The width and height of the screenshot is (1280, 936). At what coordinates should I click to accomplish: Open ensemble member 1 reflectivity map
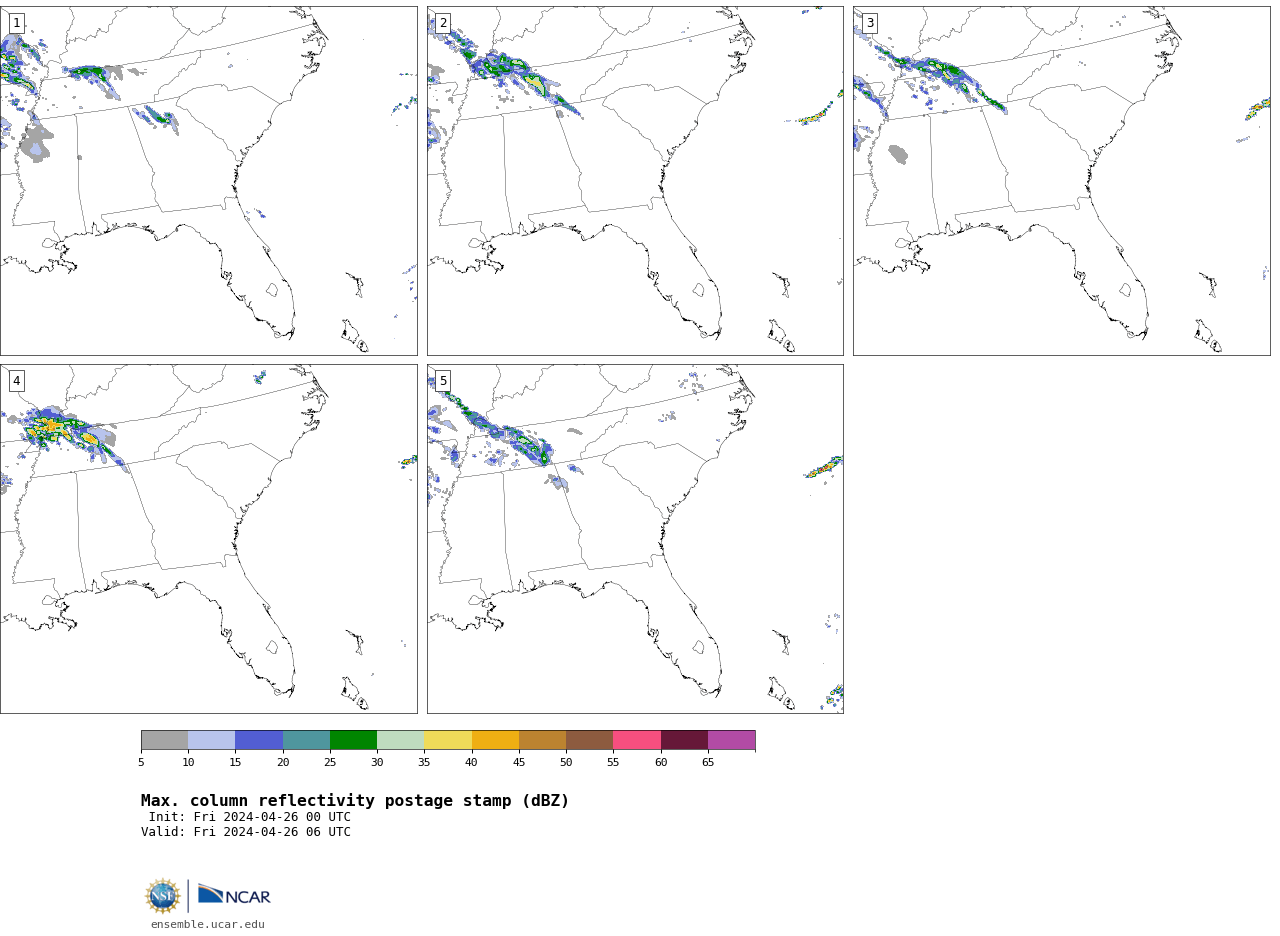208,181
